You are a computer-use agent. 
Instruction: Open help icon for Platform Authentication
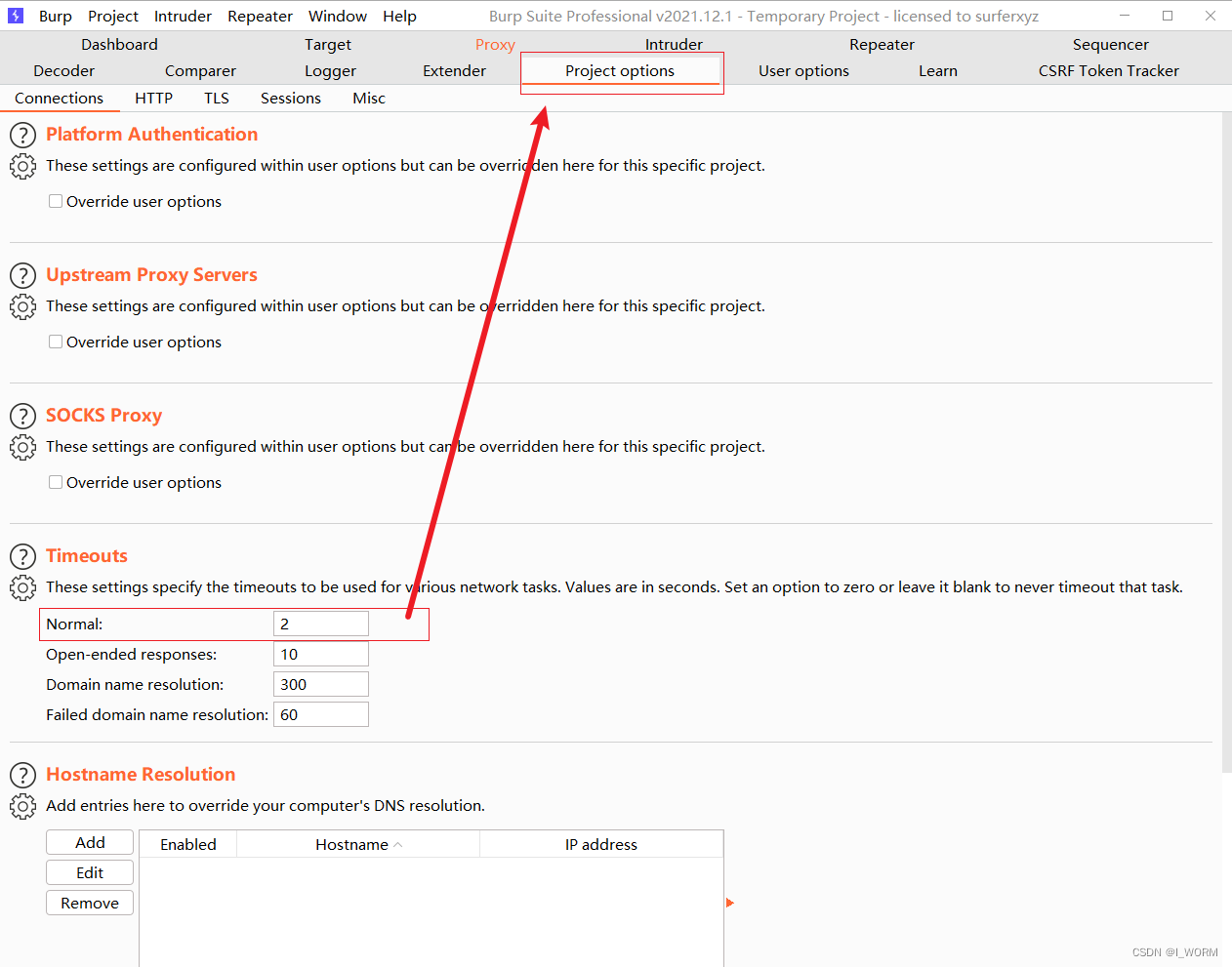(x=22, y=135)
